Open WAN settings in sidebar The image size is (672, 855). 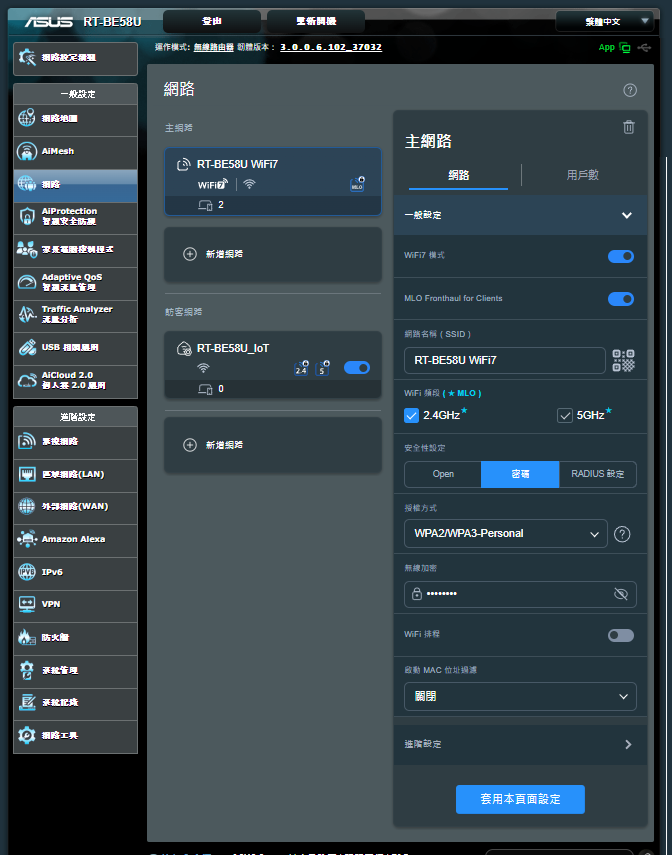tap(75, 507)
